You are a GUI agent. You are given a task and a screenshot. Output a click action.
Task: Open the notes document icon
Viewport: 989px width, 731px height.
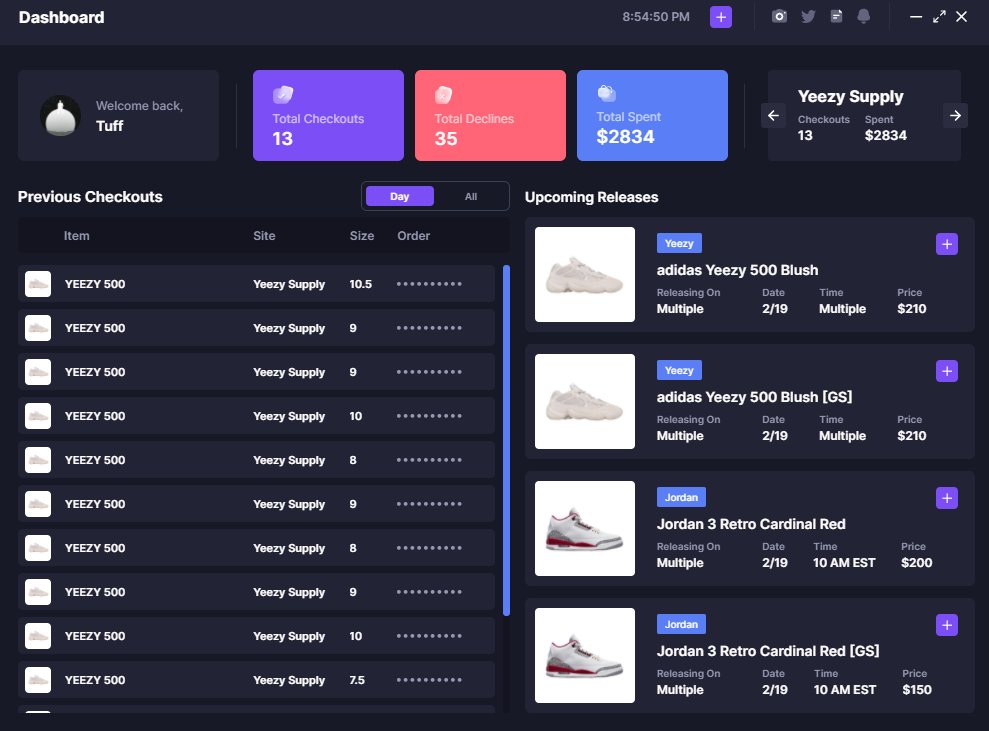(836, 16)
